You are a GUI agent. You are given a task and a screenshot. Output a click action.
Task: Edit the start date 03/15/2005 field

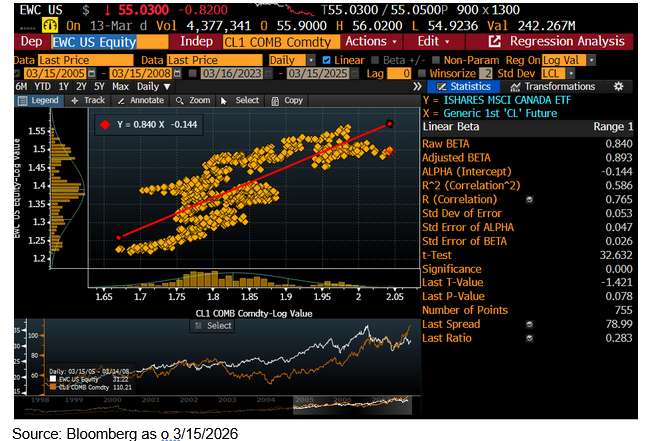coord(55,74)
